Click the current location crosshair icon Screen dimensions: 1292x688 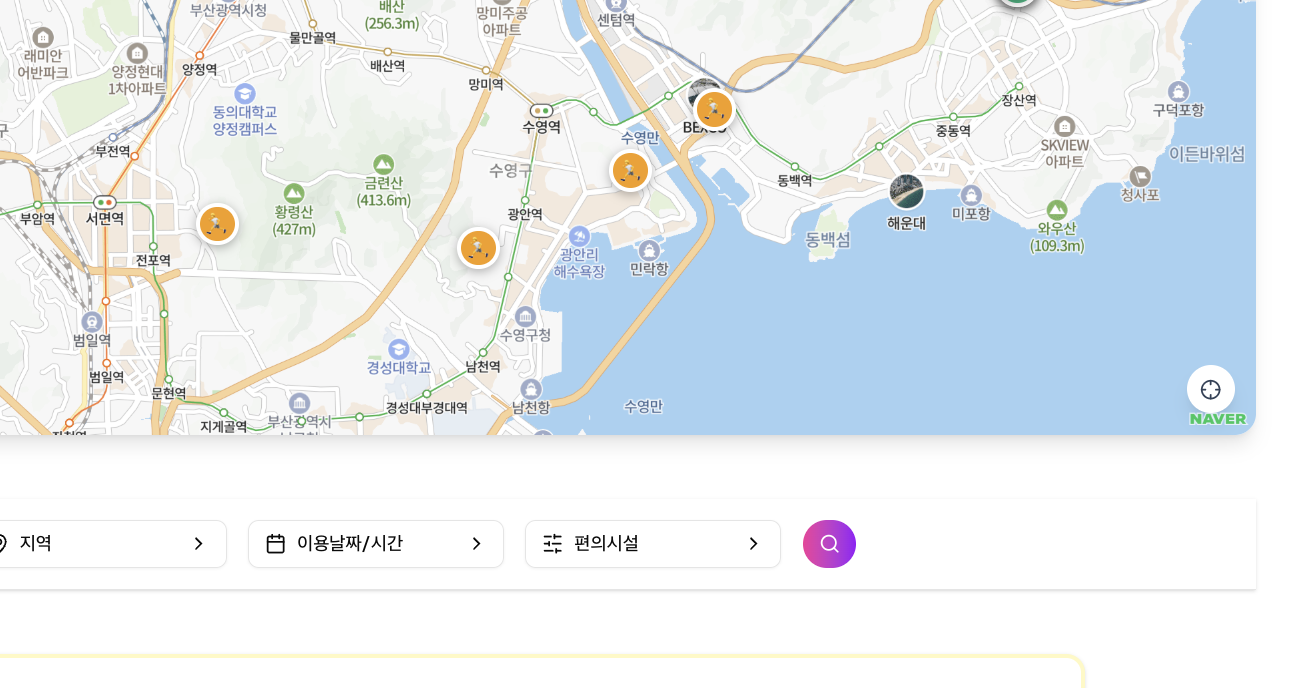click(1211, 389)
